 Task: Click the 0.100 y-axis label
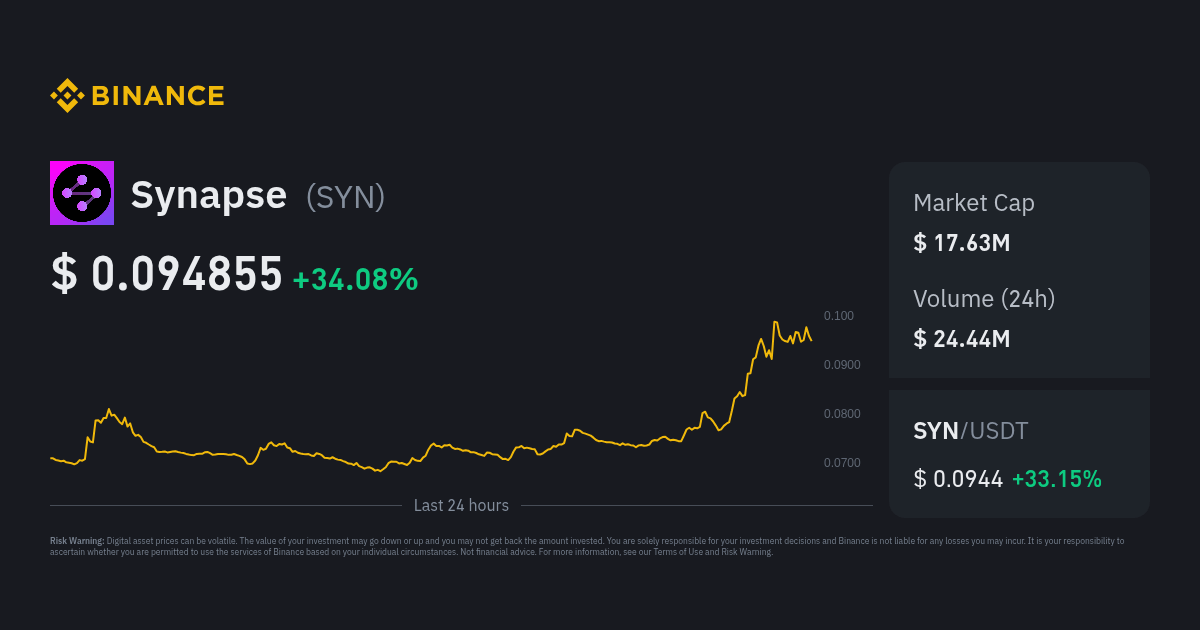coord(838,316)
